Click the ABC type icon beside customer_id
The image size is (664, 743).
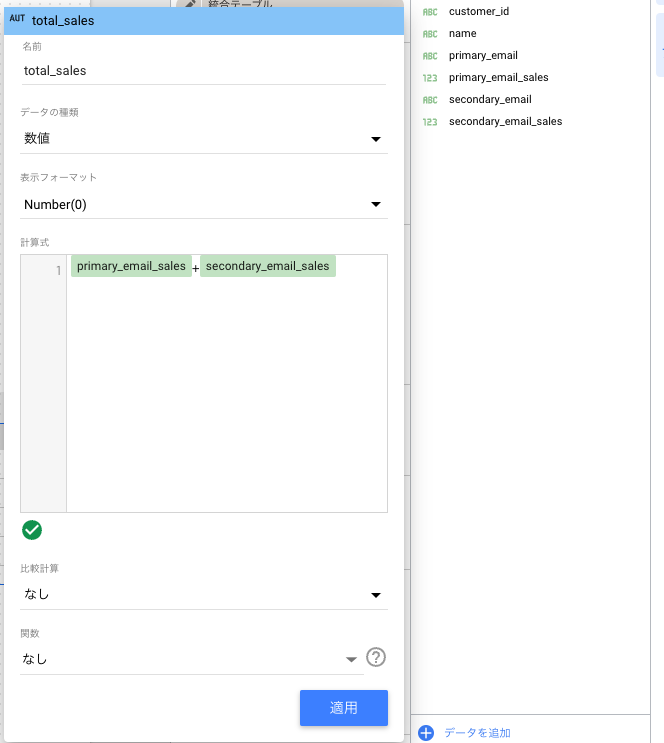(430, 12)
